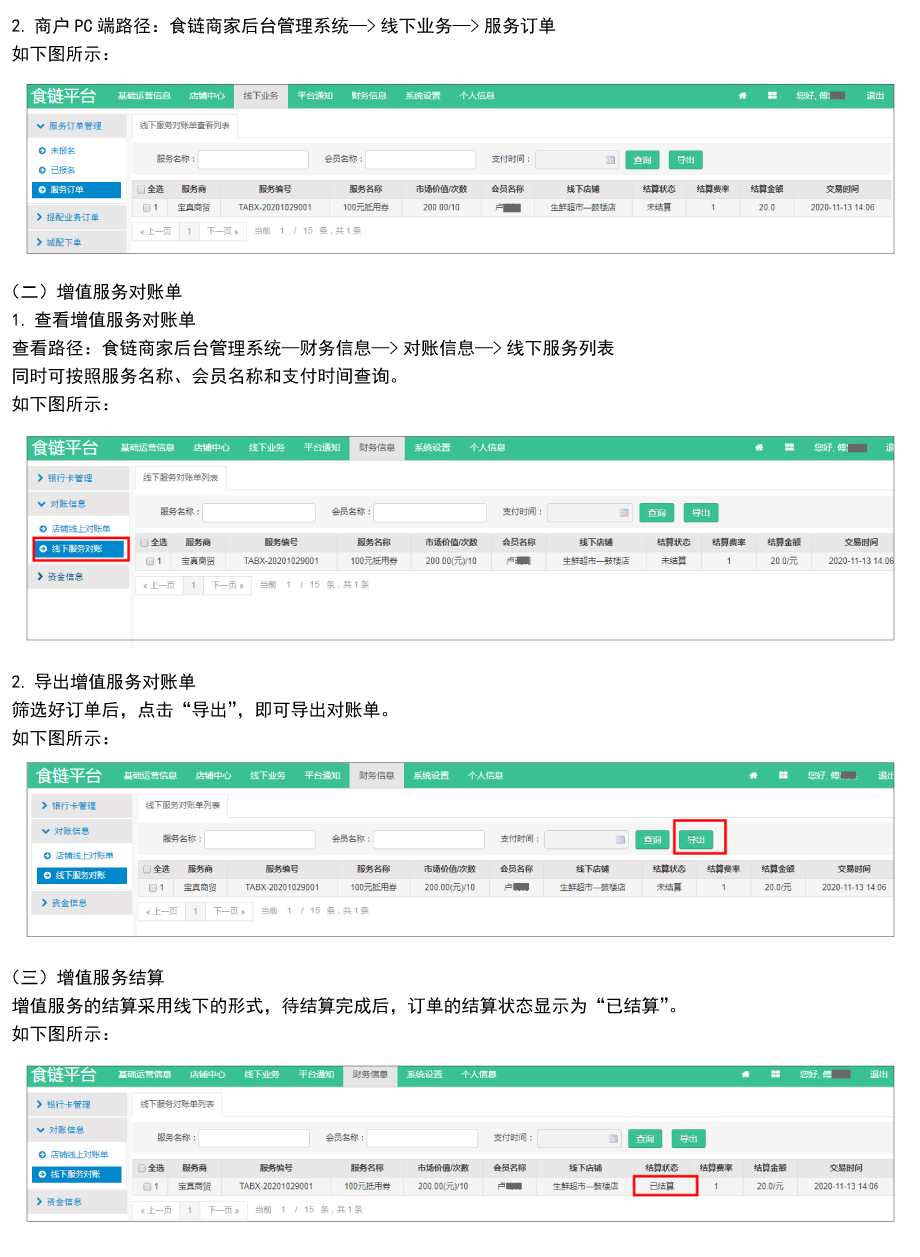Click the 已报名 sidebar item's circle arrow icon
This screenshot has height=1257, width=920.
[42, 170]
